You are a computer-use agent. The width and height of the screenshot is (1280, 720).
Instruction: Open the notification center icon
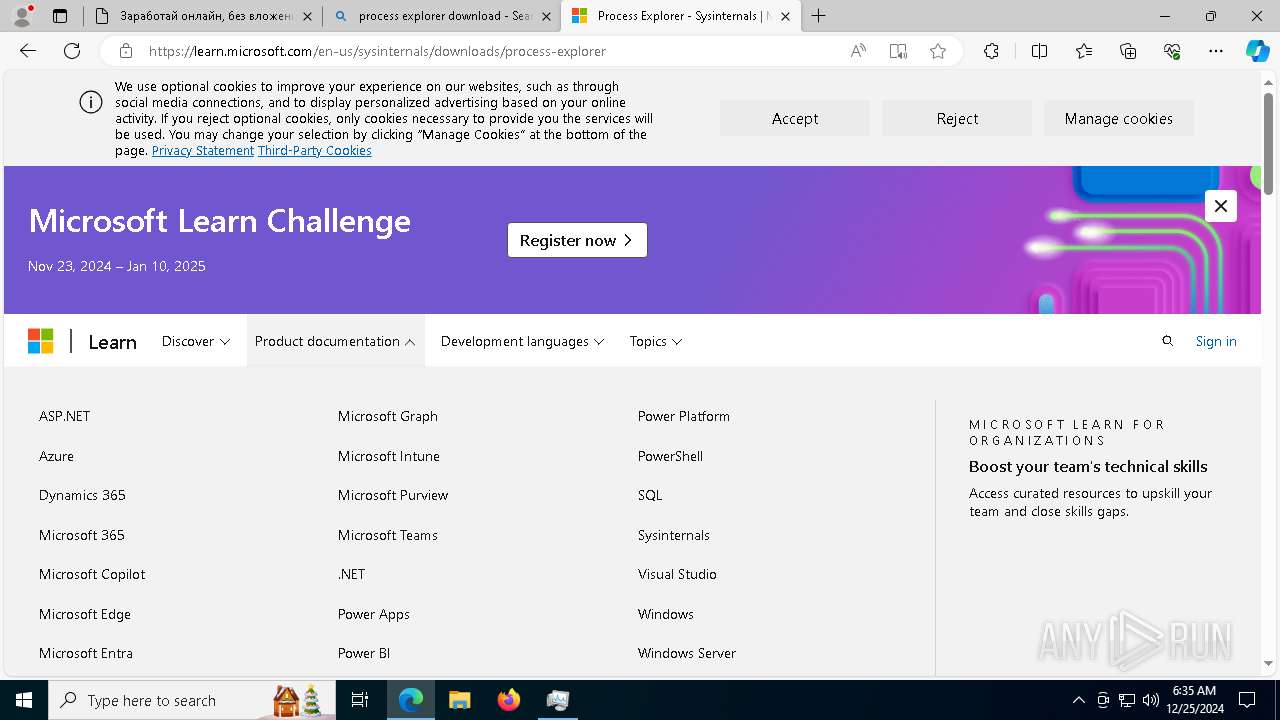[x=1247, y=700]
